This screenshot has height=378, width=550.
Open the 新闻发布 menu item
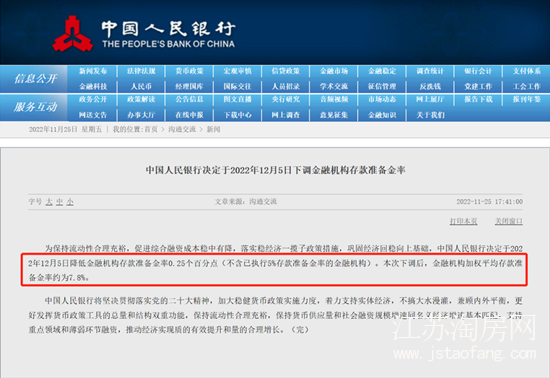click(93, 71)
